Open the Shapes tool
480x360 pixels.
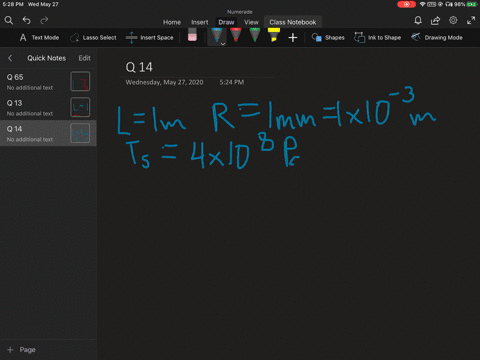(328, 38)
